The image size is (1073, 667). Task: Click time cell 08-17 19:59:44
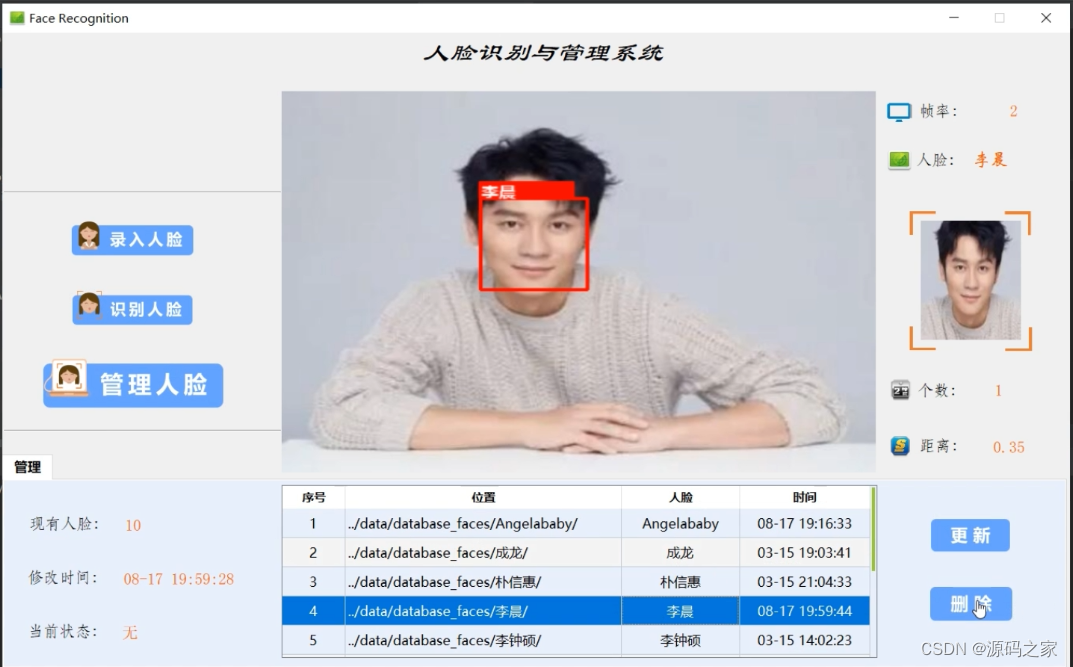coord(805,611)
